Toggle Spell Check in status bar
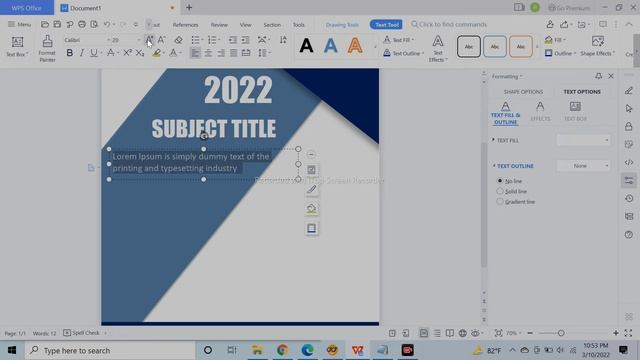The image size is (640, 360). coord(82,333)
